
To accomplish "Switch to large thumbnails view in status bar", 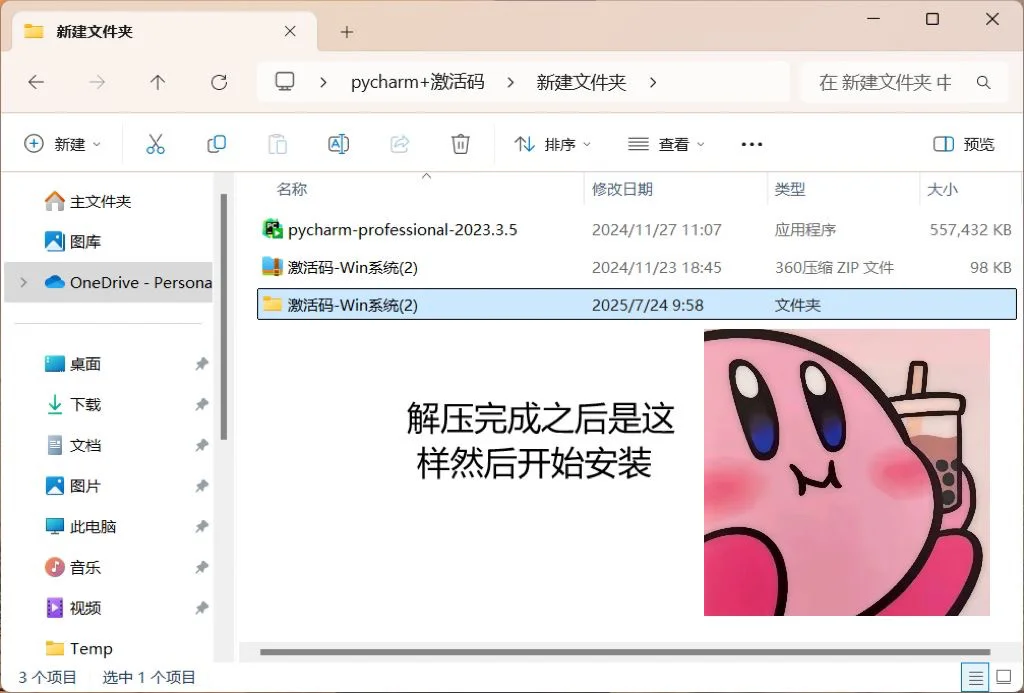I will (x=1003, y=677).
